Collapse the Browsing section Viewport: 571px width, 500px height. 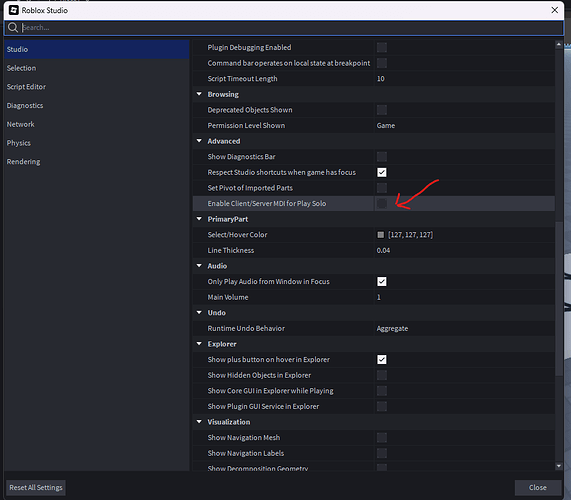[199, 94]
